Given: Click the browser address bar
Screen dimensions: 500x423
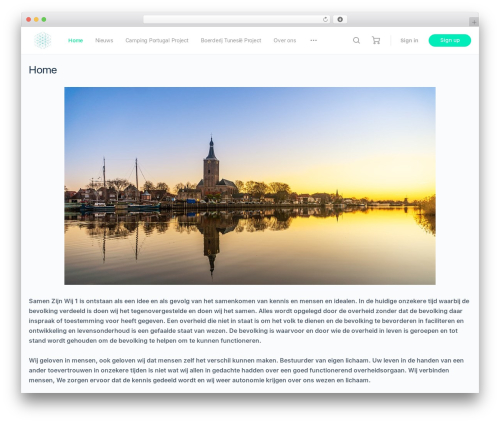Looking at the screenshot, I should (x=237, y=19).
